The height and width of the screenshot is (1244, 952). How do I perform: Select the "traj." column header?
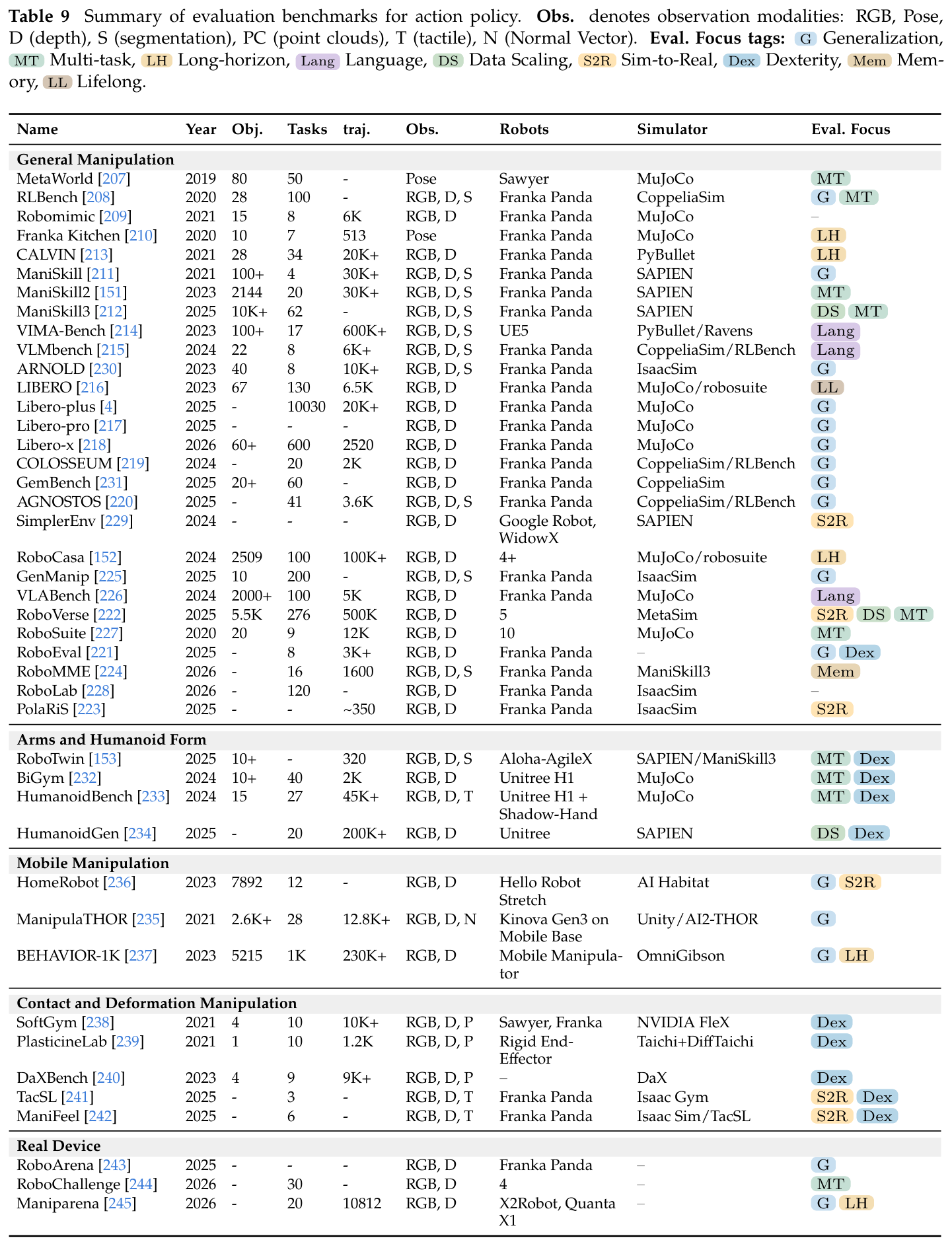tap(357, 129)
